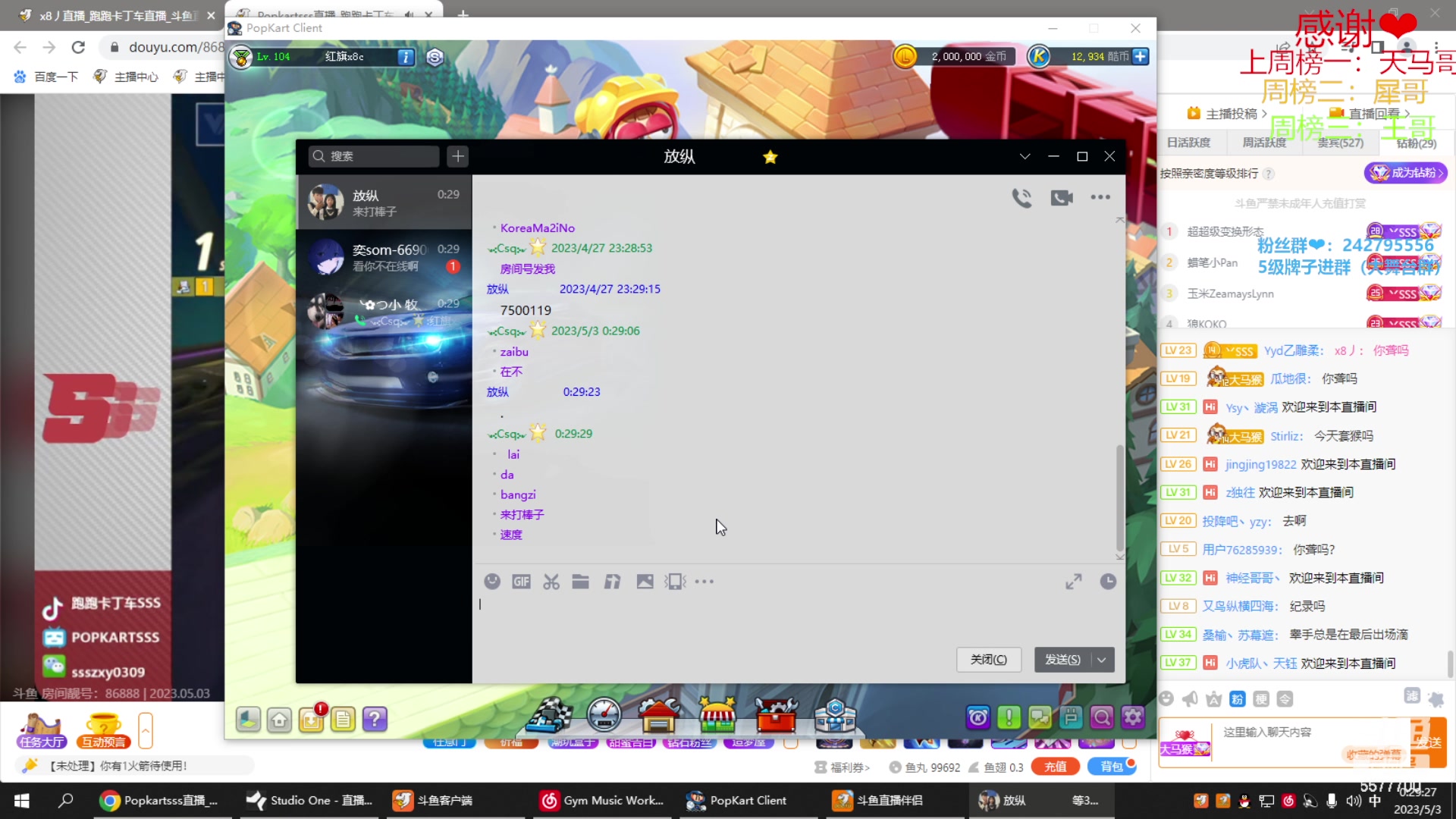Start a video call in chat
The image size is (1456, 819).
(x=1062, y=198)
